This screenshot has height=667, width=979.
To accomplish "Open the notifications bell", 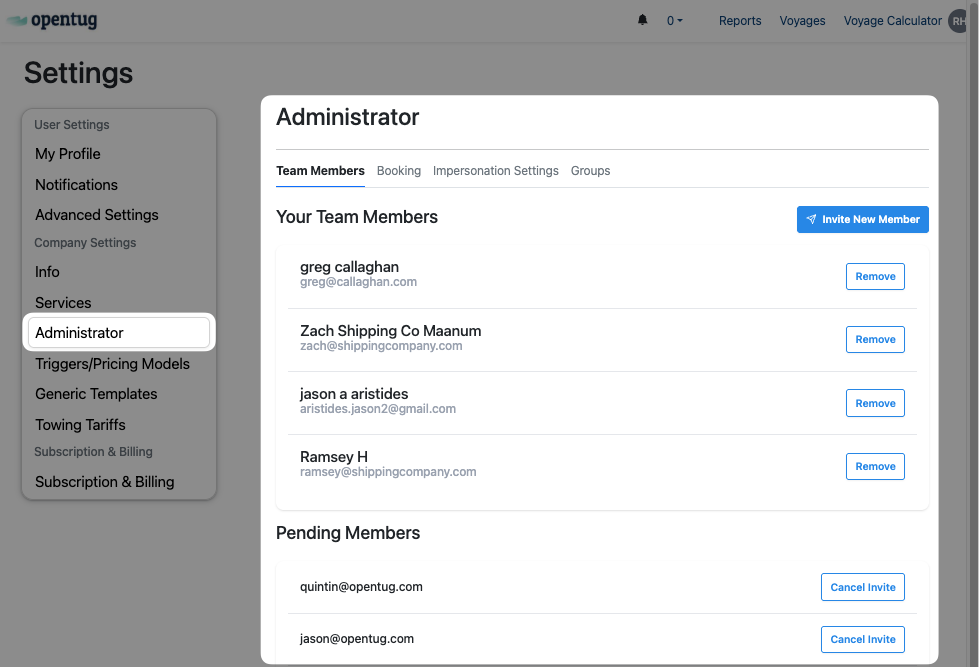I will 642,20.
